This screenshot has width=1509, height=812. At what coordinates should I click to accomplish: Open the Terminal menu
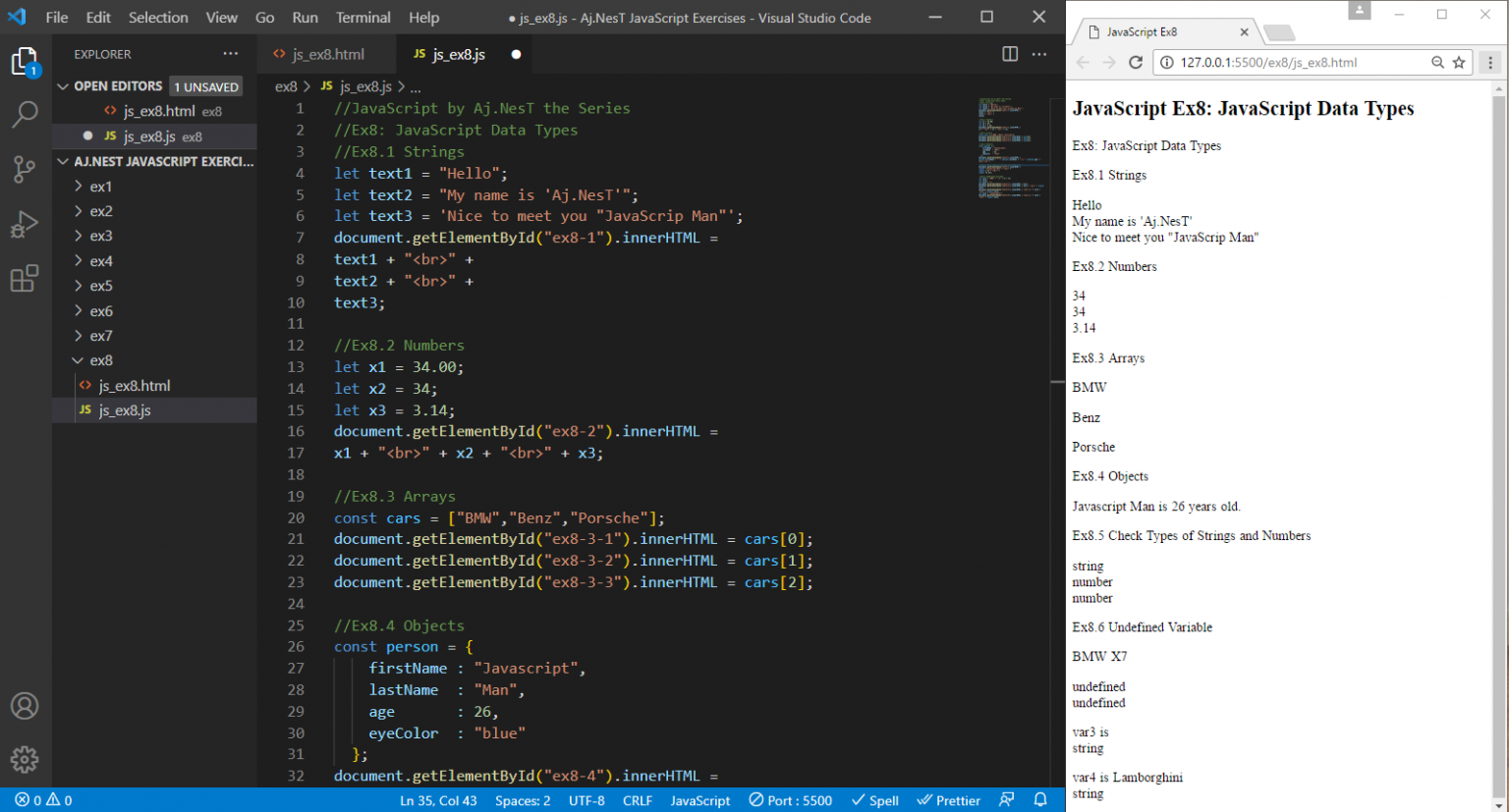click(363, 18)
